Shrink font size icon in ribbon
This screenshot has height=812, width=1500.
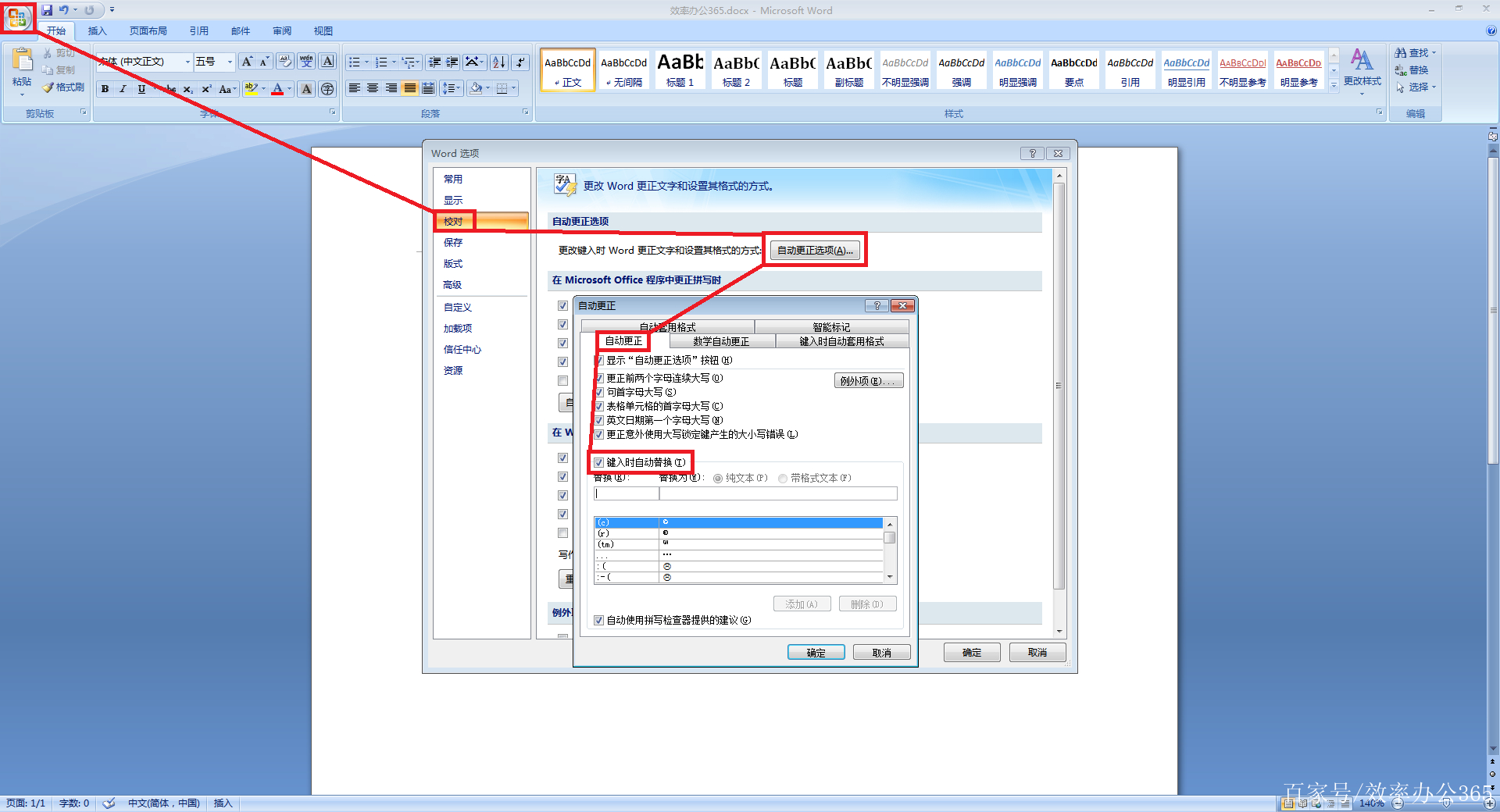click(264, 62)
